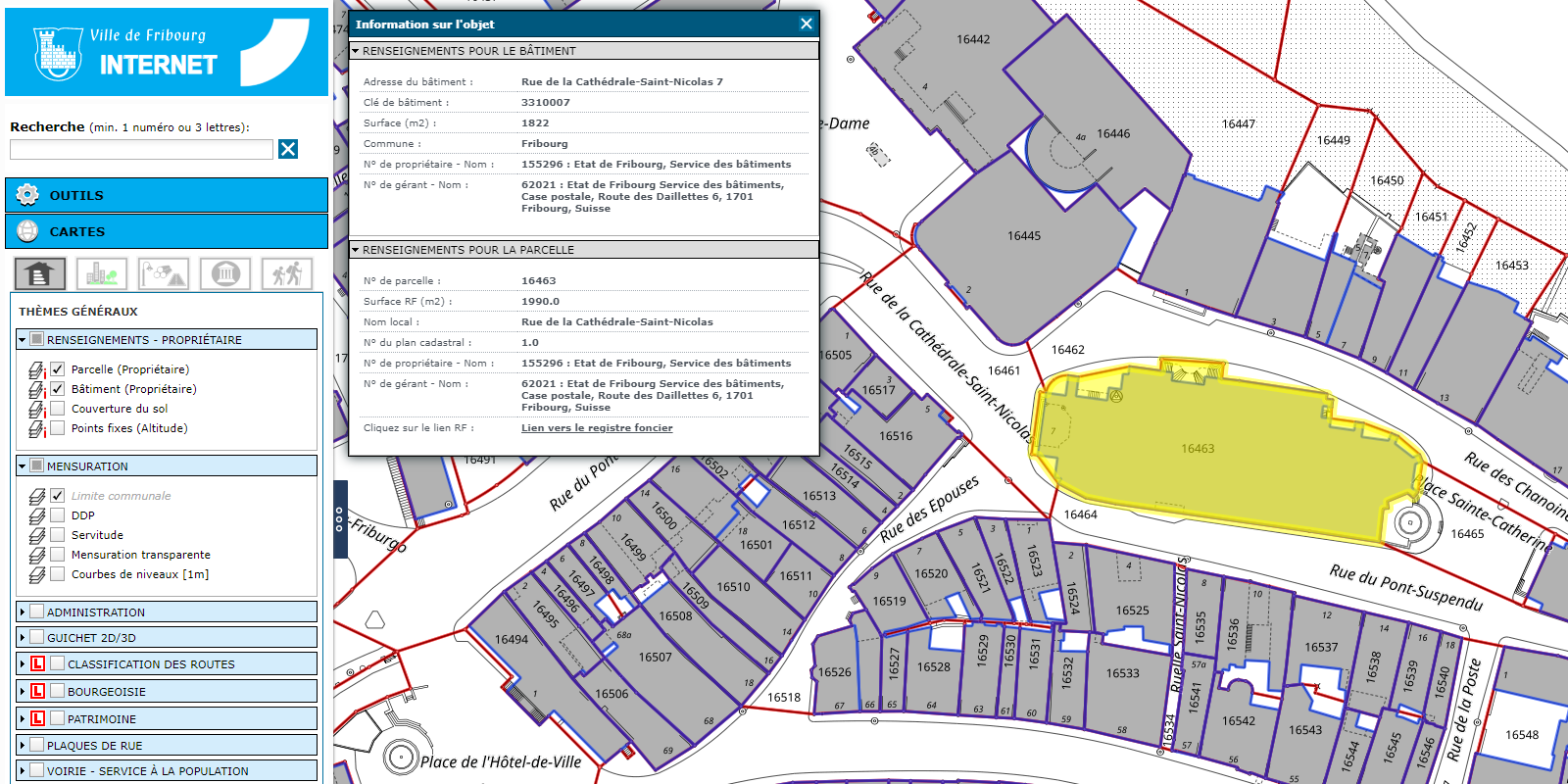Click the red L legend icon for Patrimoine
Image resolution: width=1568 pixels, height=784 pixels.
[37, 718]
